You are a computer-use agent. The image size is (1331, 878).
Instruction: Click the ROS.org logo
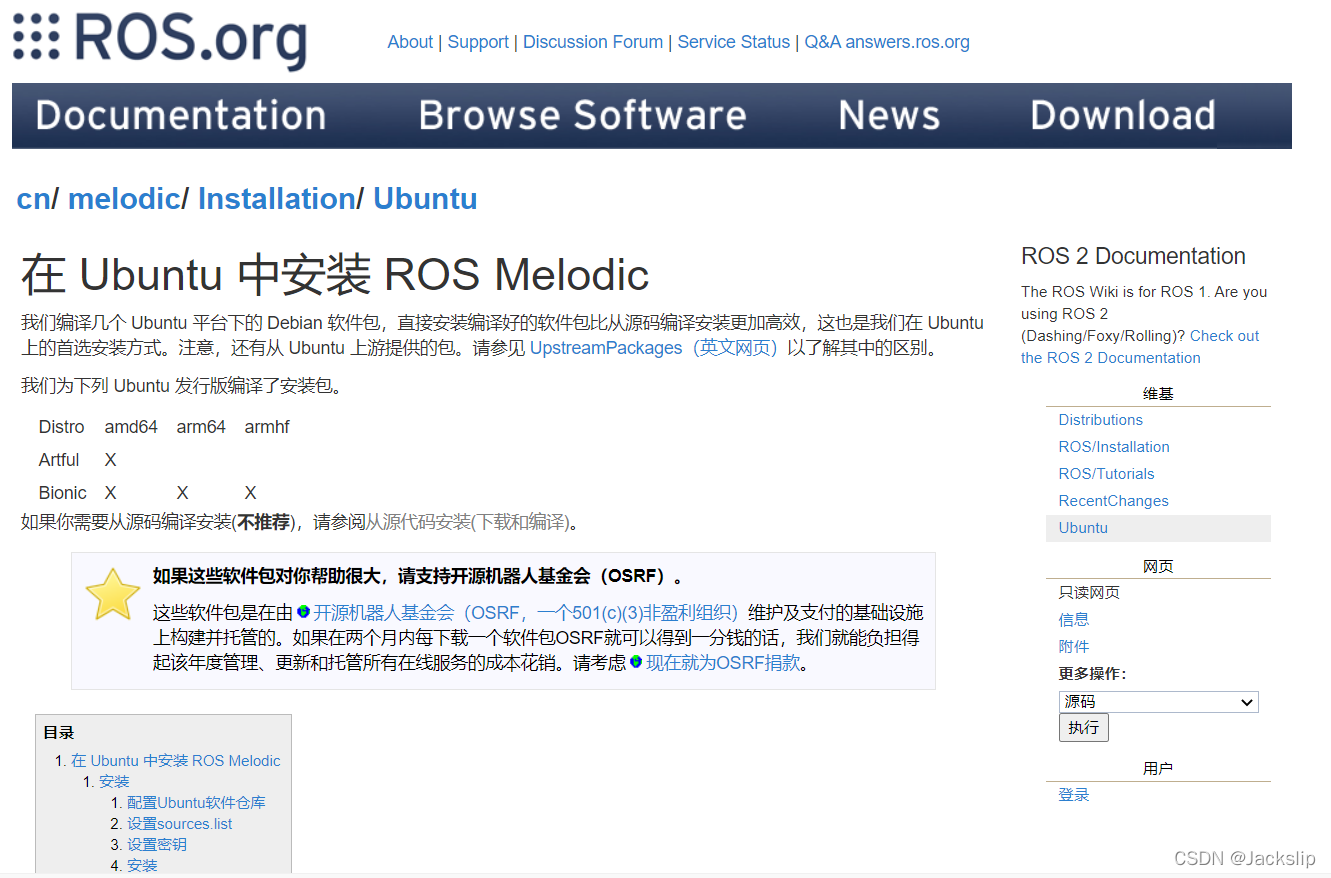point(160,40)
